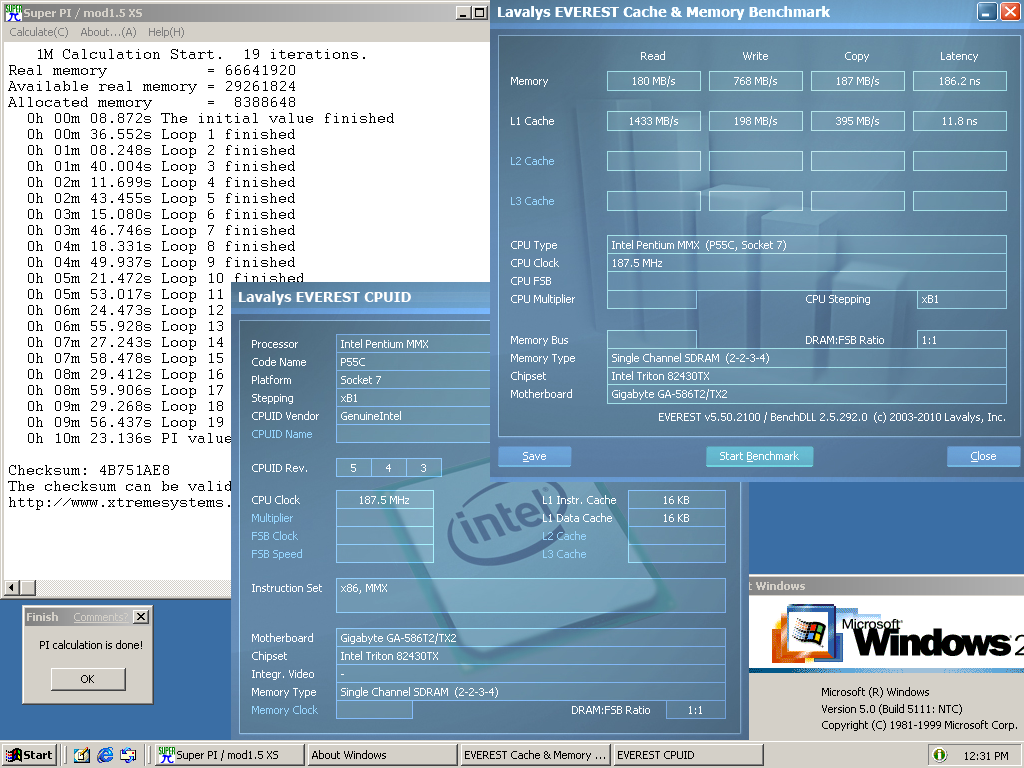
Task: Click the Platform Socket 7 field
Action: tap(413, 380)
